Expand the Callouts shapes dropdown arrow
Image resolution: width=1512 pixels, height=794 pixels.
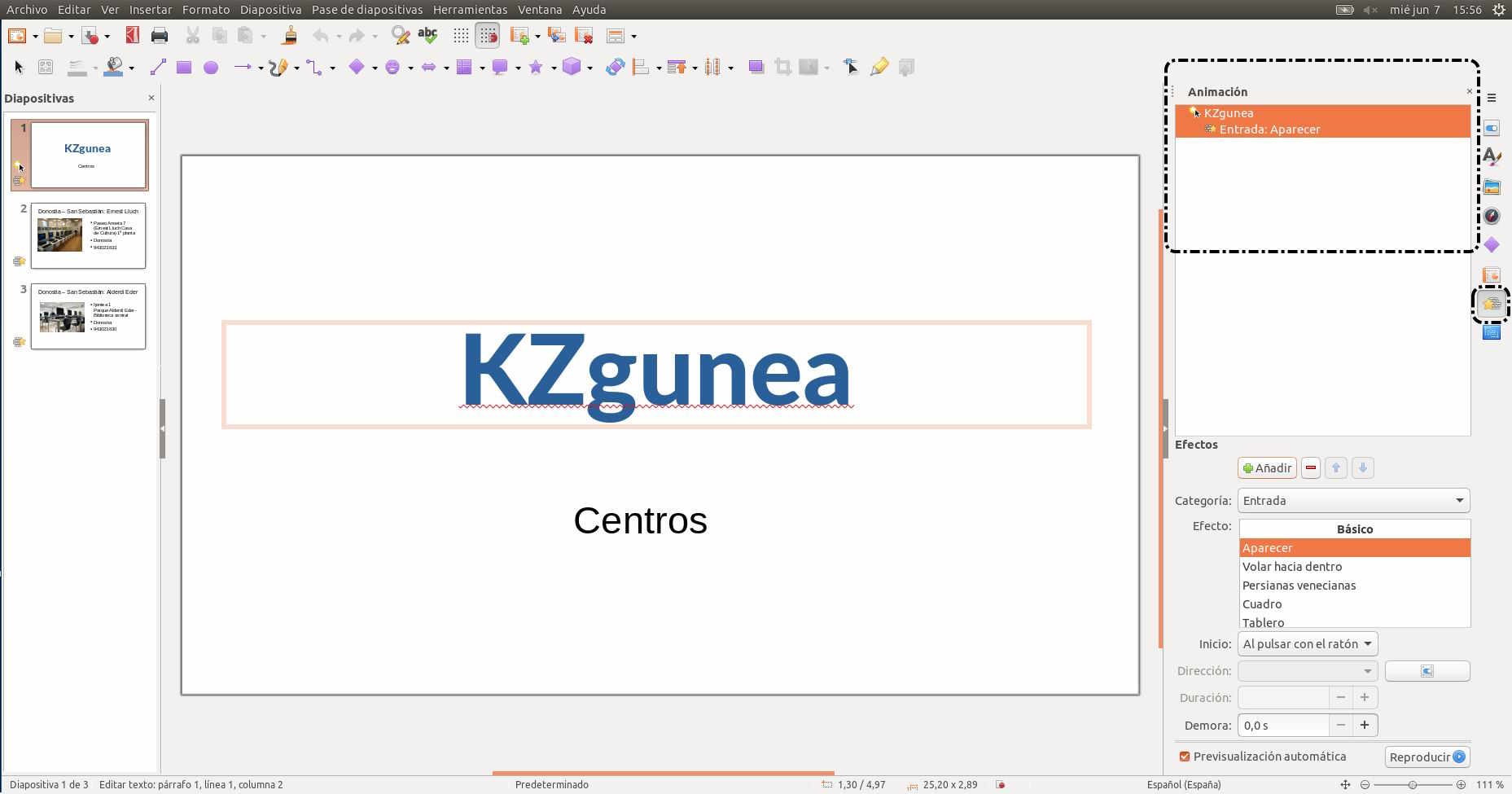(x=518, y=68)
